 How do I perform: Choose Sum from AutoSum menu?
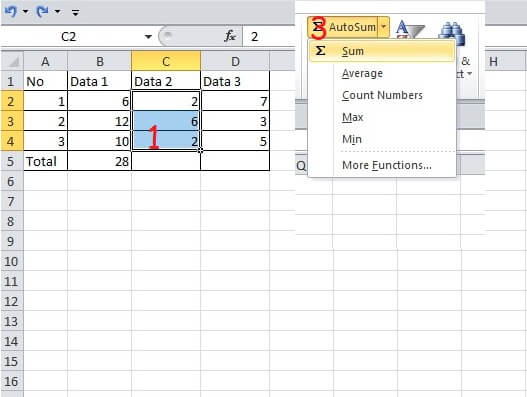click(382, 51)
